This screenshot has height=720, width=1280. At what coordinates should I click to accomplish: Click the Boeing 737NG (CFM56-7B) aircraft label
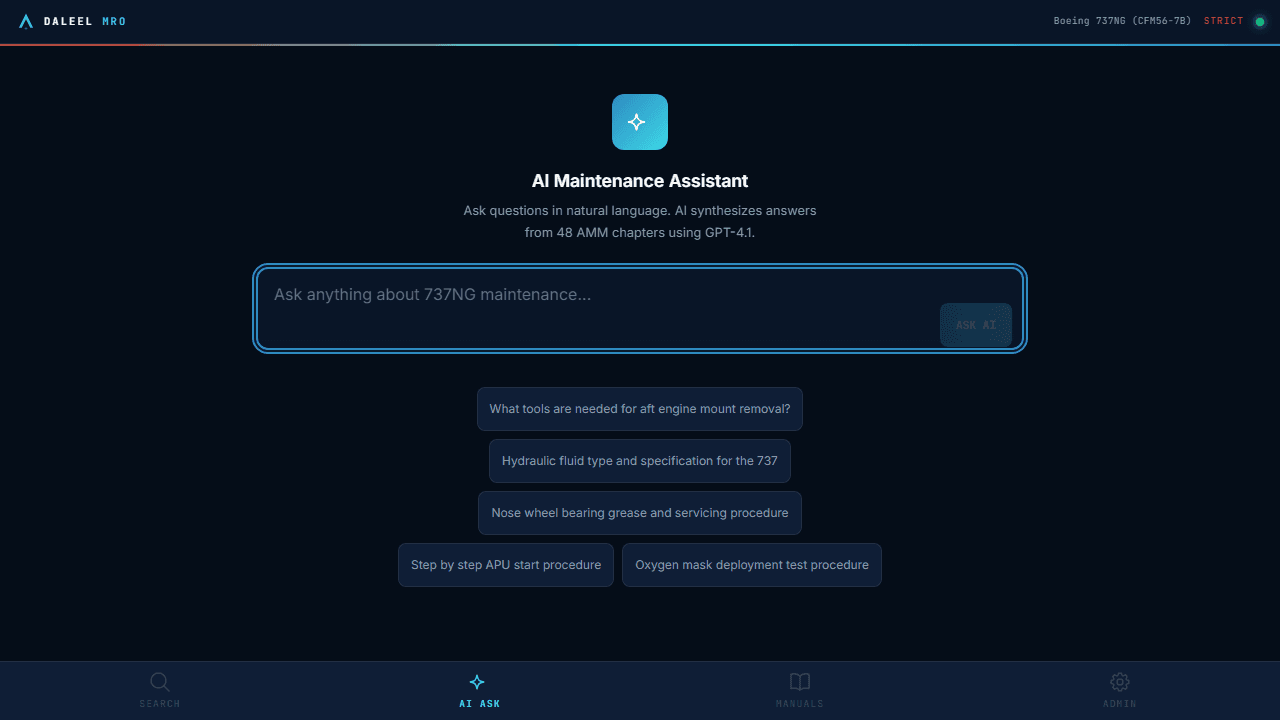(1122, 21)
